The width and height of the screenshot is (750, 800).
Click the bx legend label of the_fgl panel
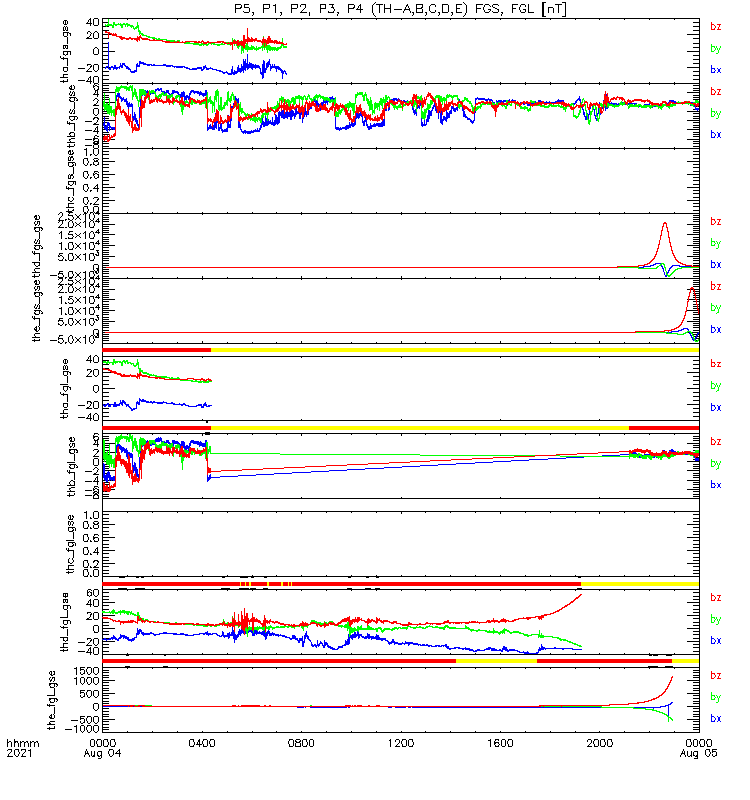click(715, 718)
